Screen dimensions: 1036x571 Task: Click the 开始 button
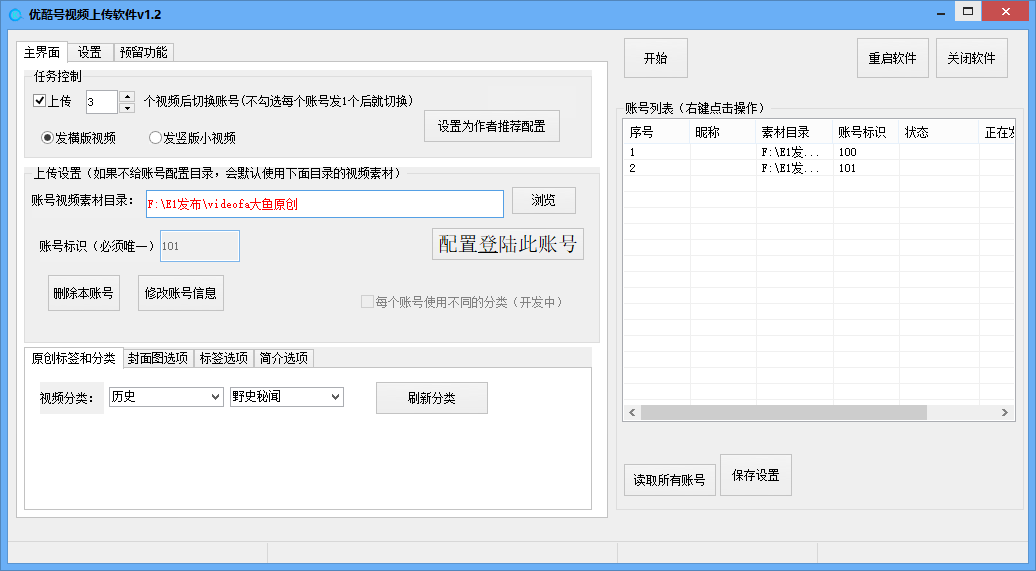tap(655, 58)
